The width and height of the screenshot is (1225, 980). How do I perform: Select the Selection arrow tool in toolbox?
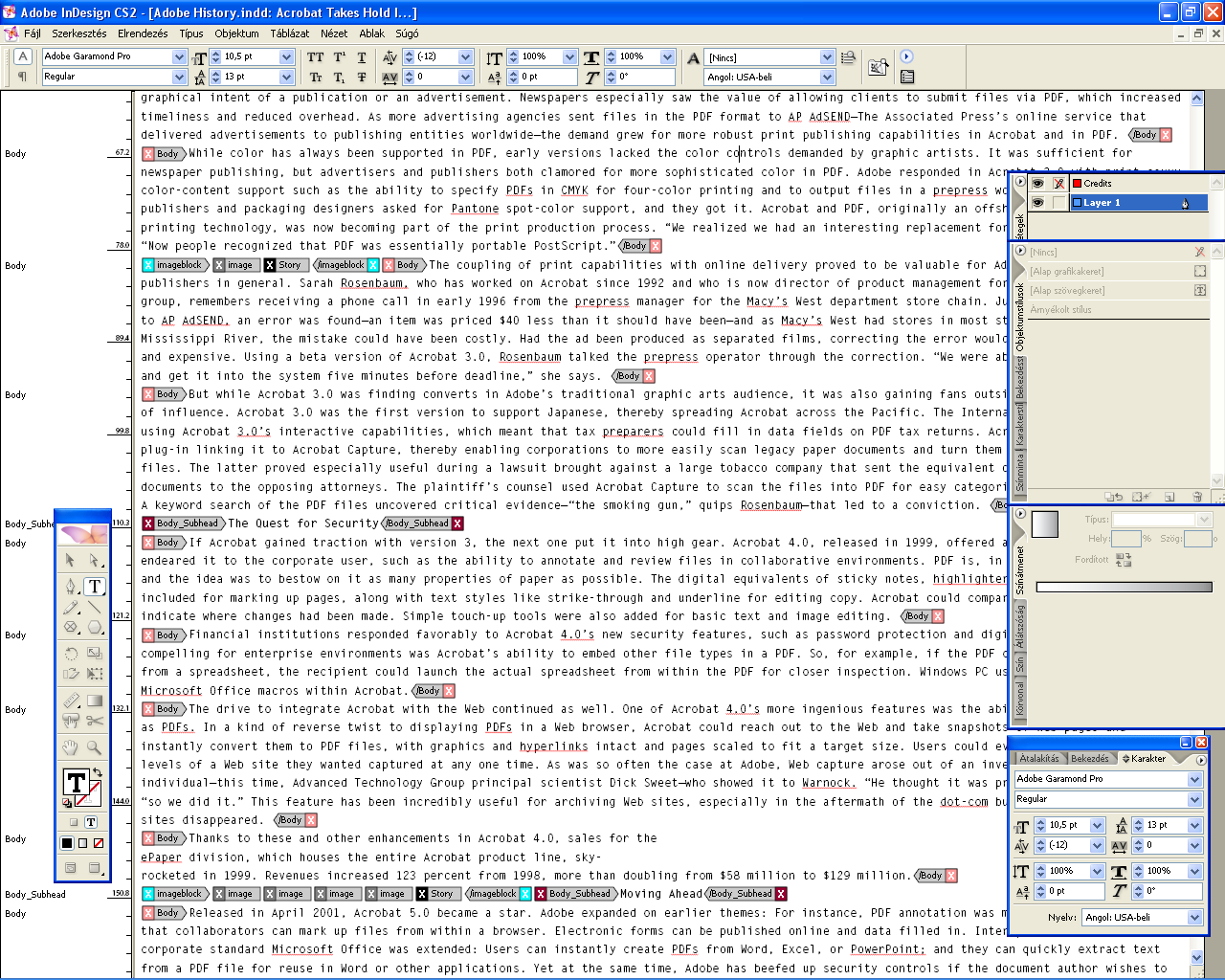click(x=70, y=560)
